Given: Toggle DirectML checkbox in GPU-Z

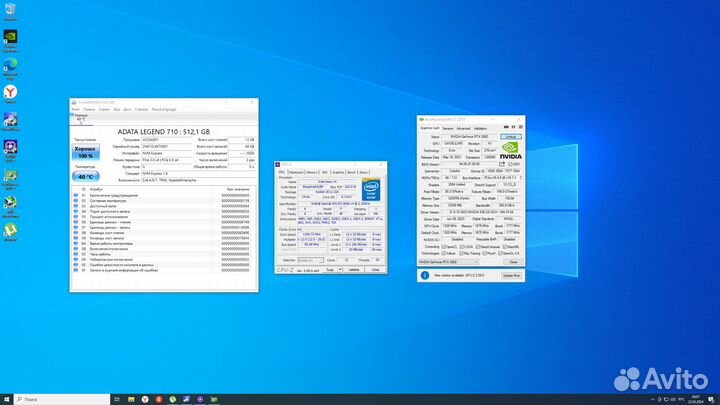Looking at the screenshot, I should pos(505,247).
